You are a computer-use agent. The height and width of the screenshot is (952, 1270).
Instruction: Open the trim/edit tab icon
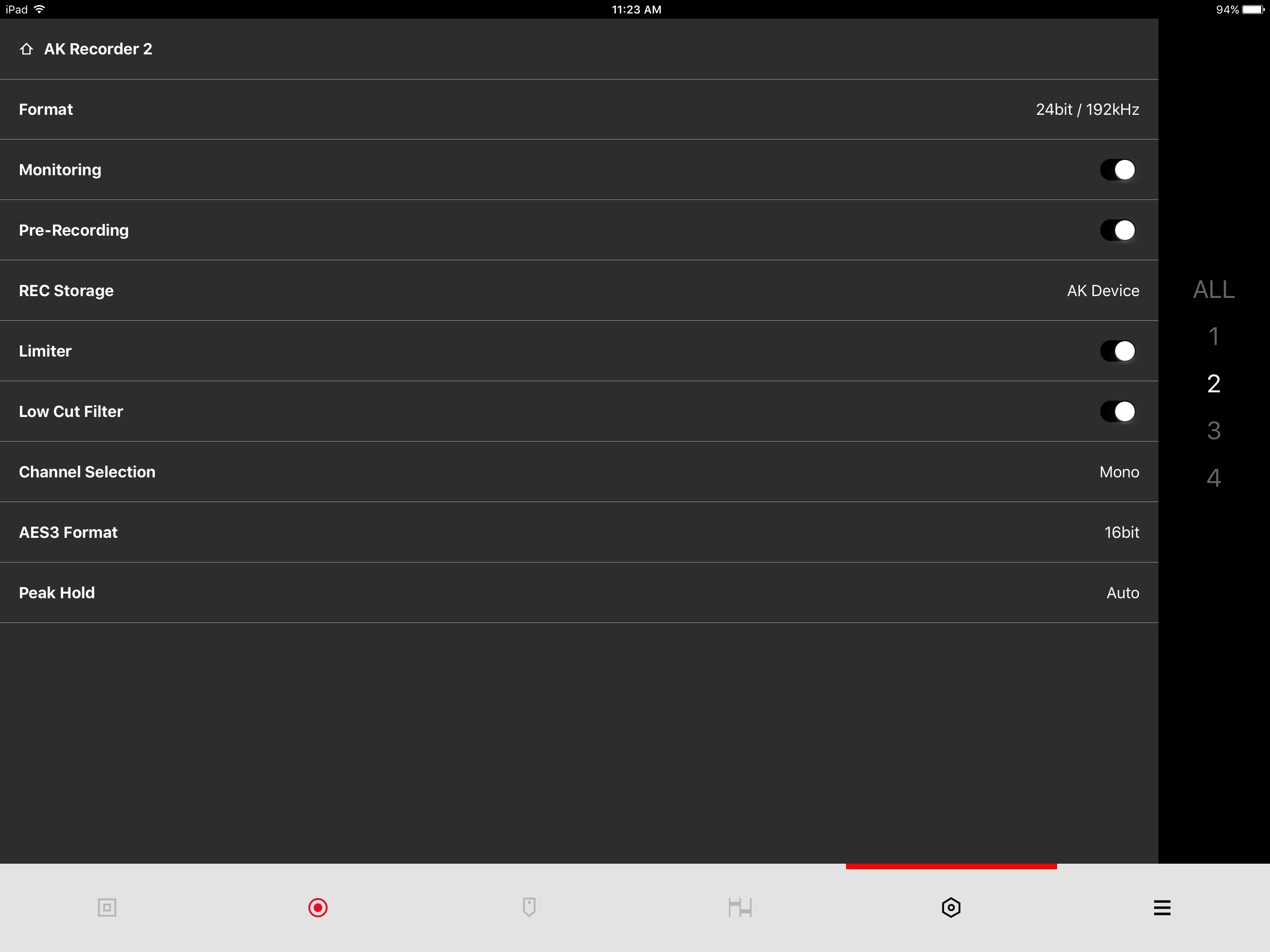[740, 908]
